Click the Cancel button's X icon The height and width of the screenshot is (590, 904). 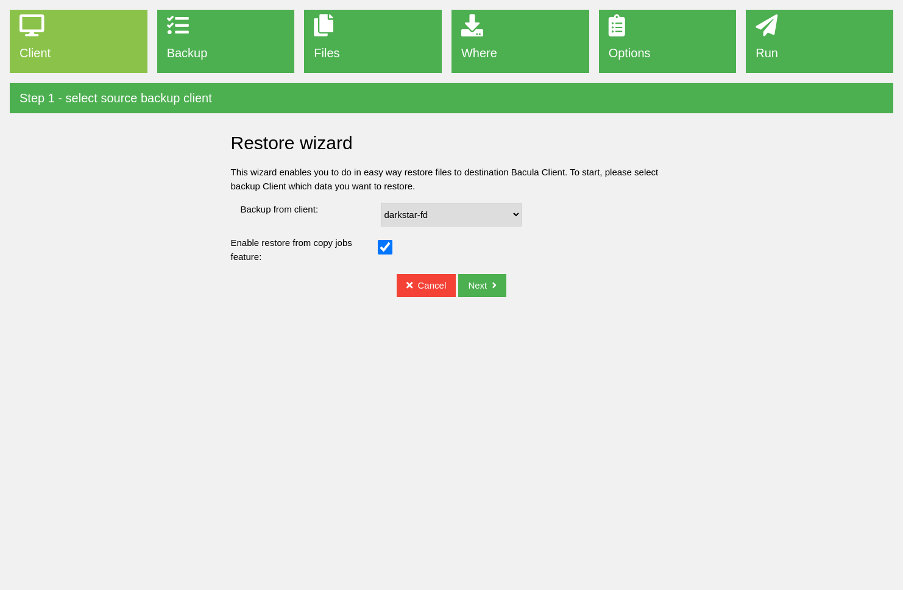pos(410,285)
